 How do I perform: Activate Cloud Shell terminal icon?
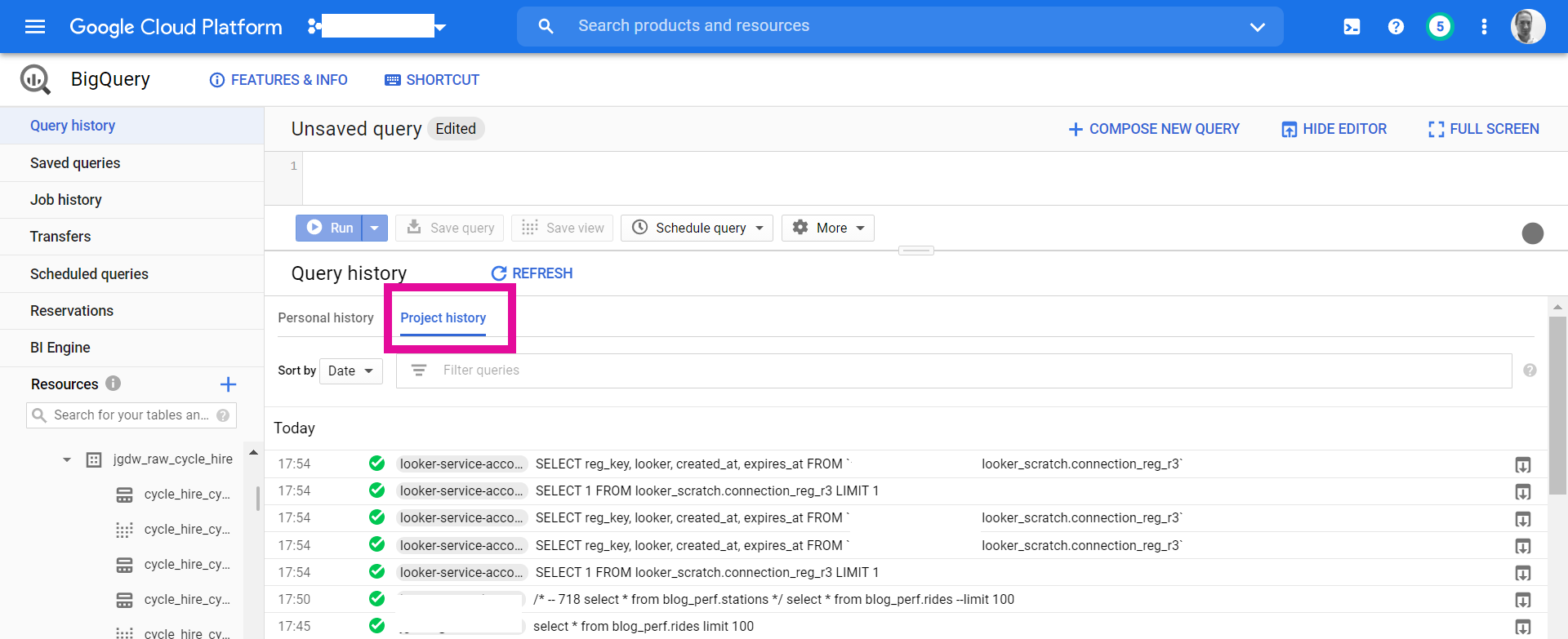pyautogui.click(x=1352, y=27)
